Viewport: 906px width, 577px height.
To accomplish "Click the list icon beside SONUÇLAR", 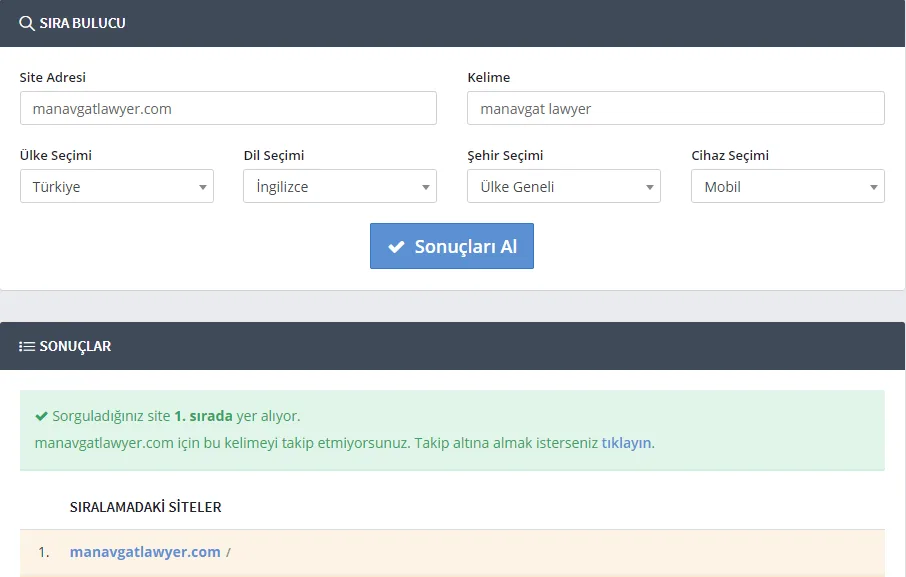I will (27, 347).
